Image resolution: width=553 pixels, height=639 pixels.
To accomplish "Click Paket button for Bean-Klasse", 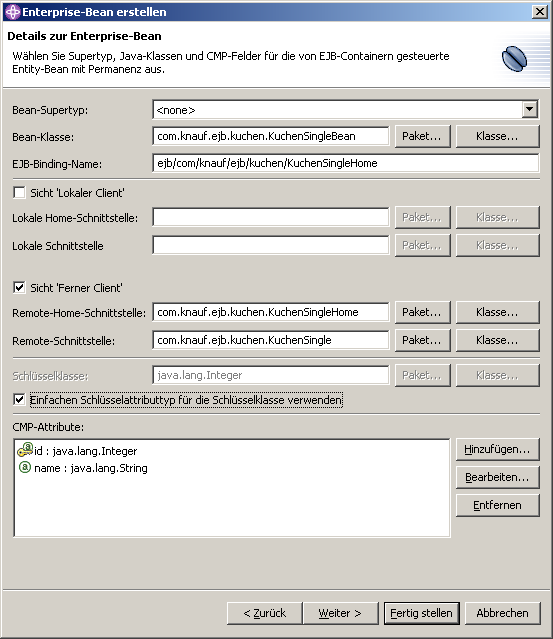I will click(x=423, y=136).
